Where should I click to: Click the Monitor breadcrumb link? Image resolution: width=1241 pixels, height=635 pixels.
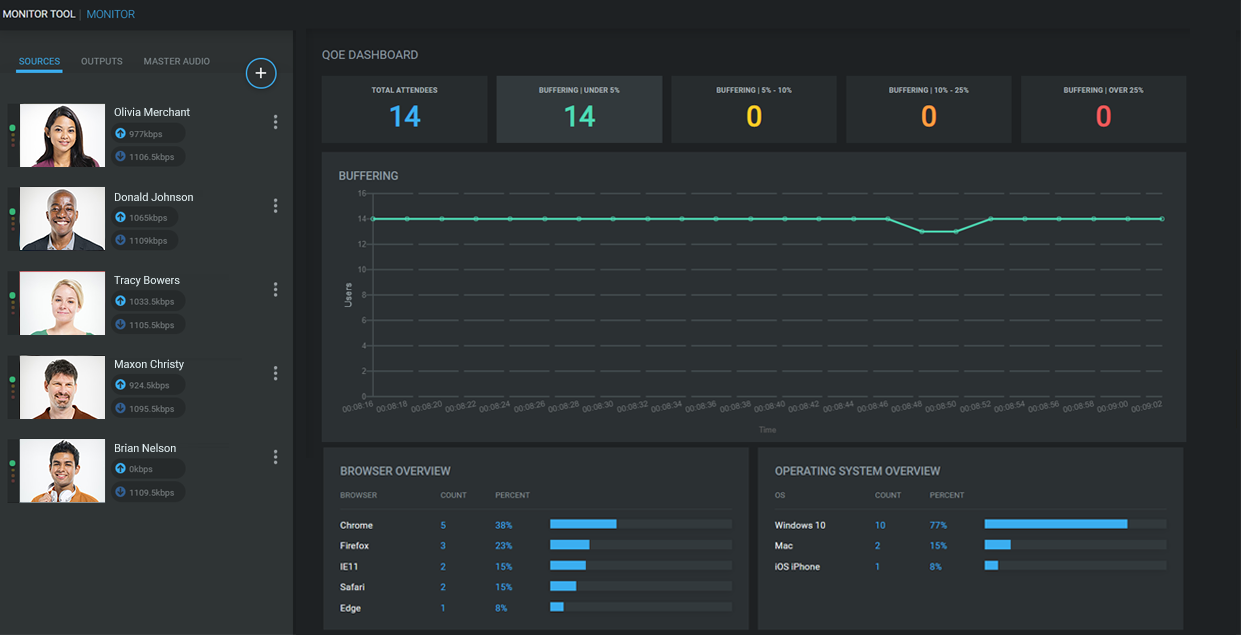point(111,15)
